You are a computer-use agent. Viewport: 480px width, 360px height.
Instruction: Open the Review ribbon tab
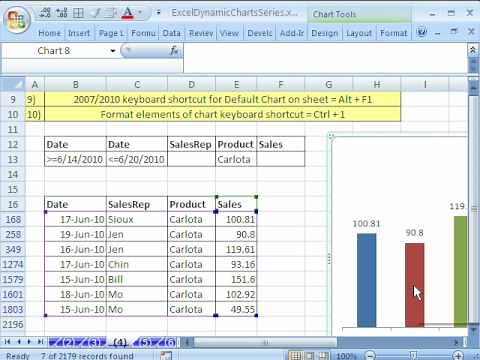tap(201, 33)
